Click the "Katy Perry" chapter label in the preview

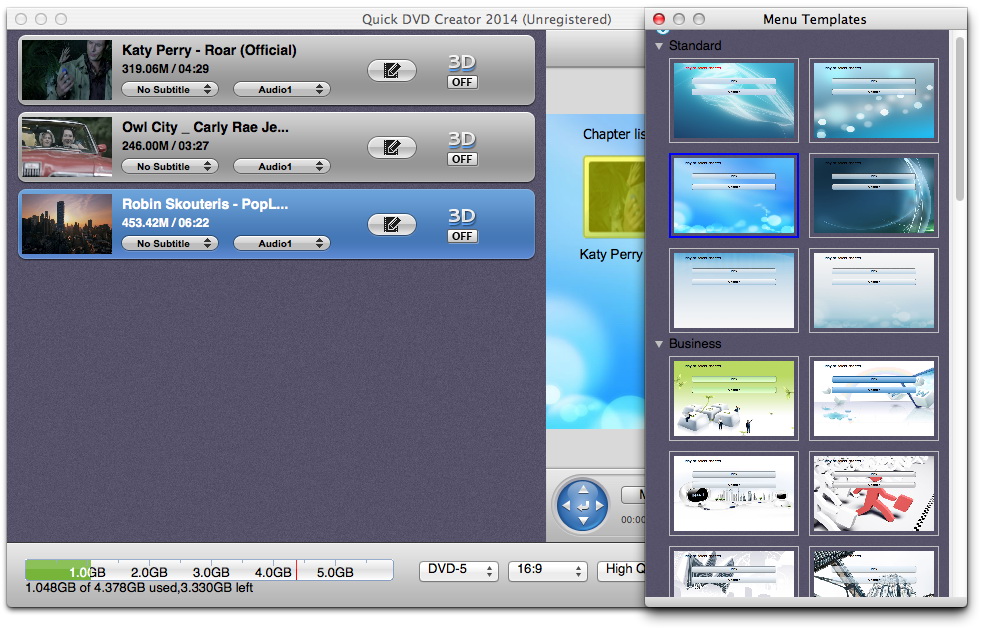click(612, 254)
